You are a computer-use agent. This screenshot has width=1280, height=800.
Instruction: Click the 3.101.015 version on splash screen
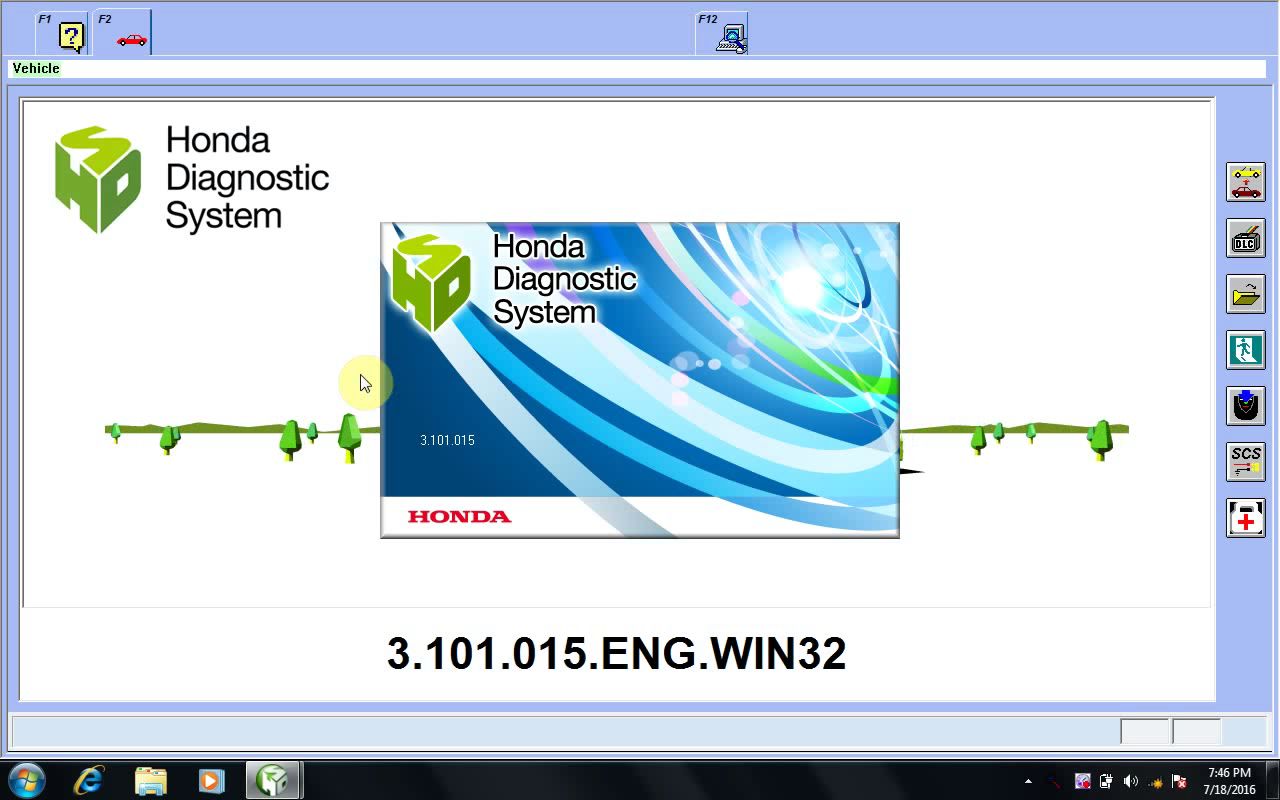(x=447, y=440)
